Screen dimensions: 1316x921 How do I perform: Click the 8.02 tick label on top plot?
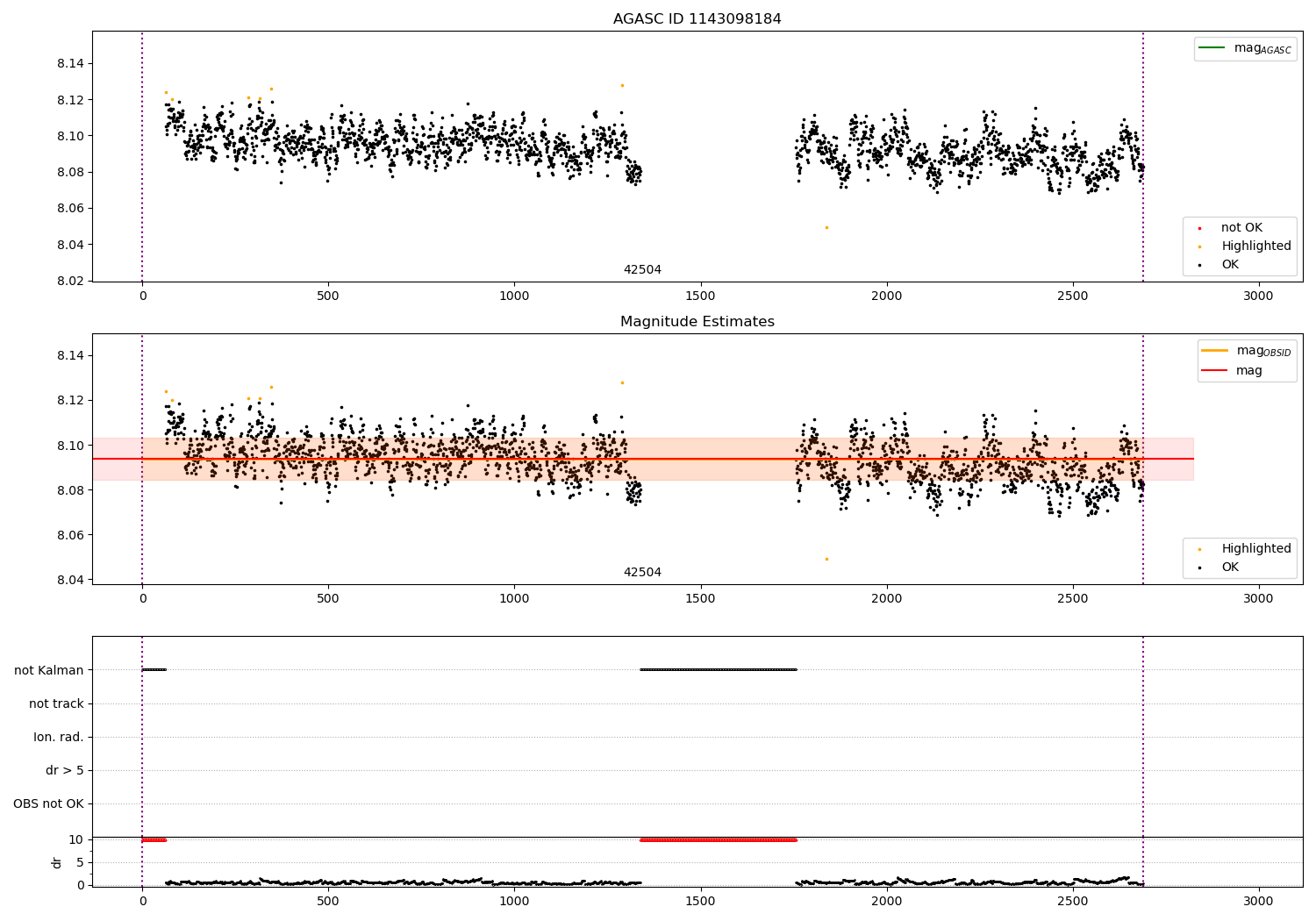71,281
